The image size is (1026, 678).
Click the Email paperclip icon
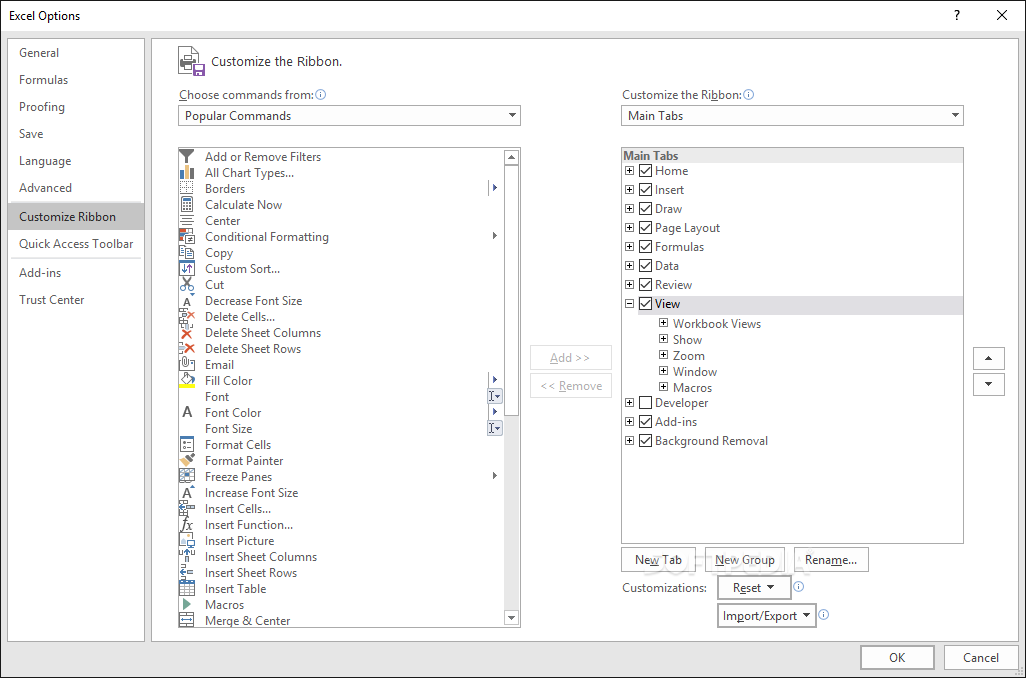tap(186, 365)
